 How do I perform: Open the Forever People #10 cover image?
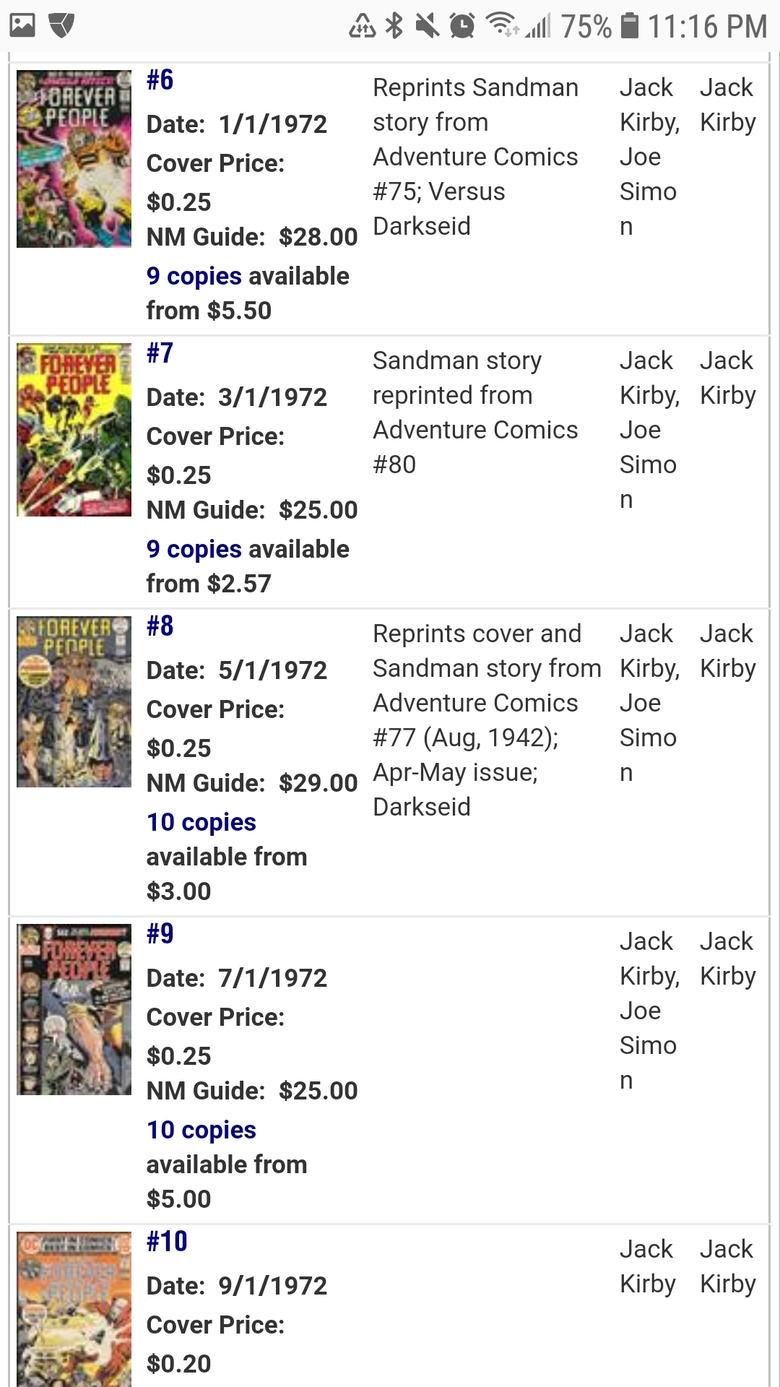[74, 1307]
